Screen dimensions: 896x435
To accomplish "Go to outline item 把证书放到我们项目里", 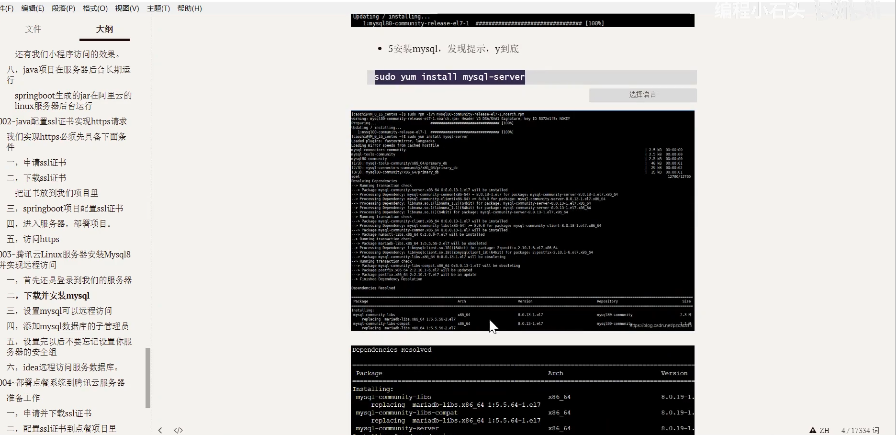I will click(57, 193).
